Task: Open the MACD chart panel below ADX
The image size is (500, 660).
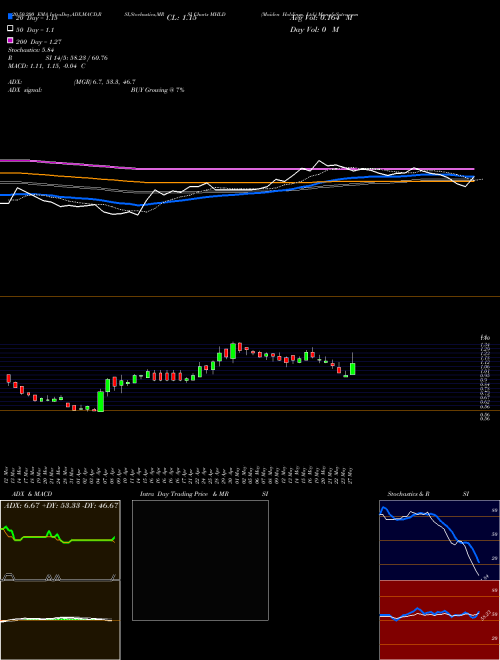Action: (x=60, y=620)
